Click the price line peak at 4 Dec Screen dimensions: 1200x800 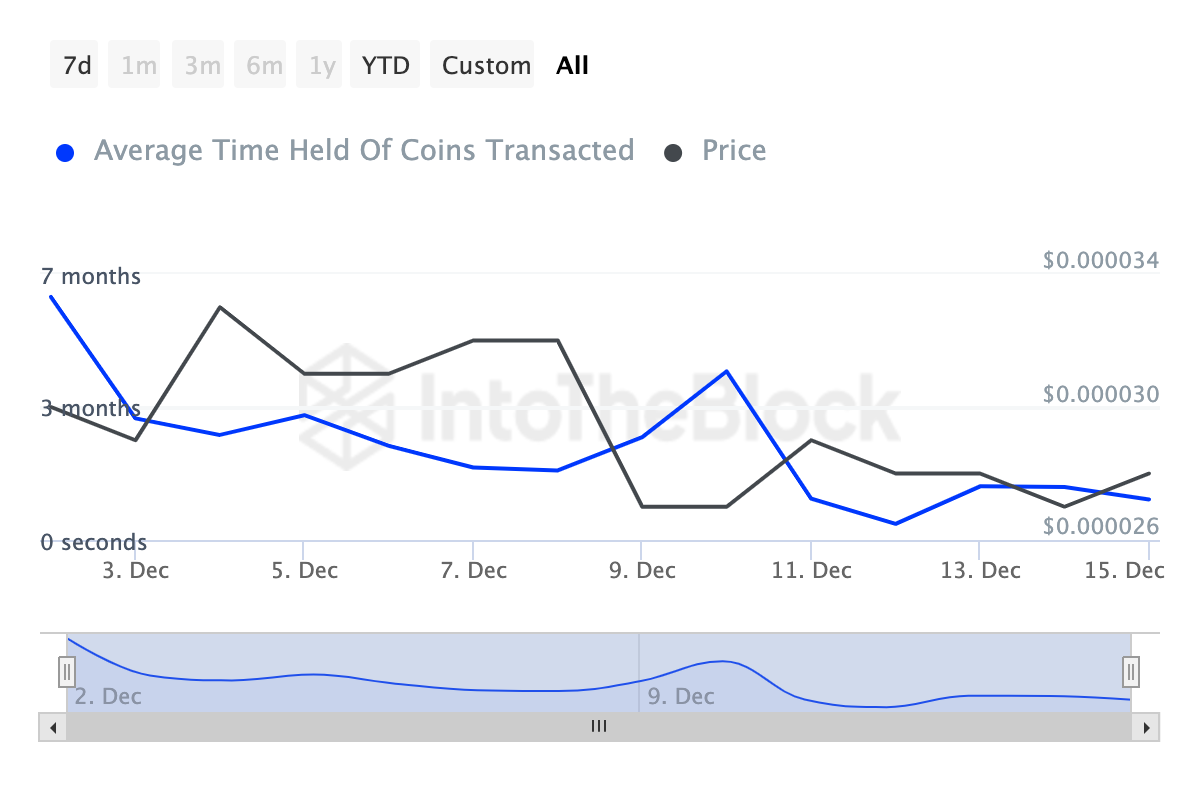click(220, 307)
